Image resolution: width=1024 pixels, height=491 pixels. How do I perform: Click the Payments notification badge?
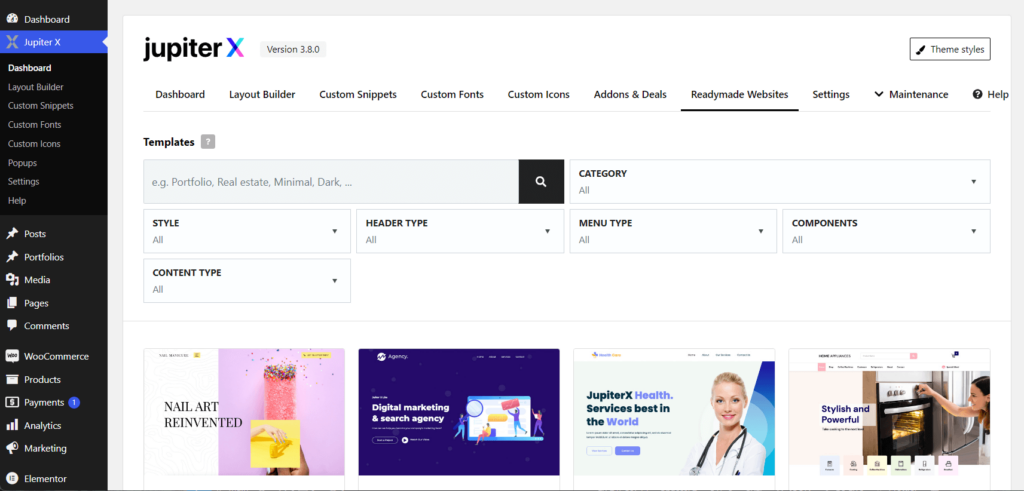pyautogui.click(x=74, y=403)
